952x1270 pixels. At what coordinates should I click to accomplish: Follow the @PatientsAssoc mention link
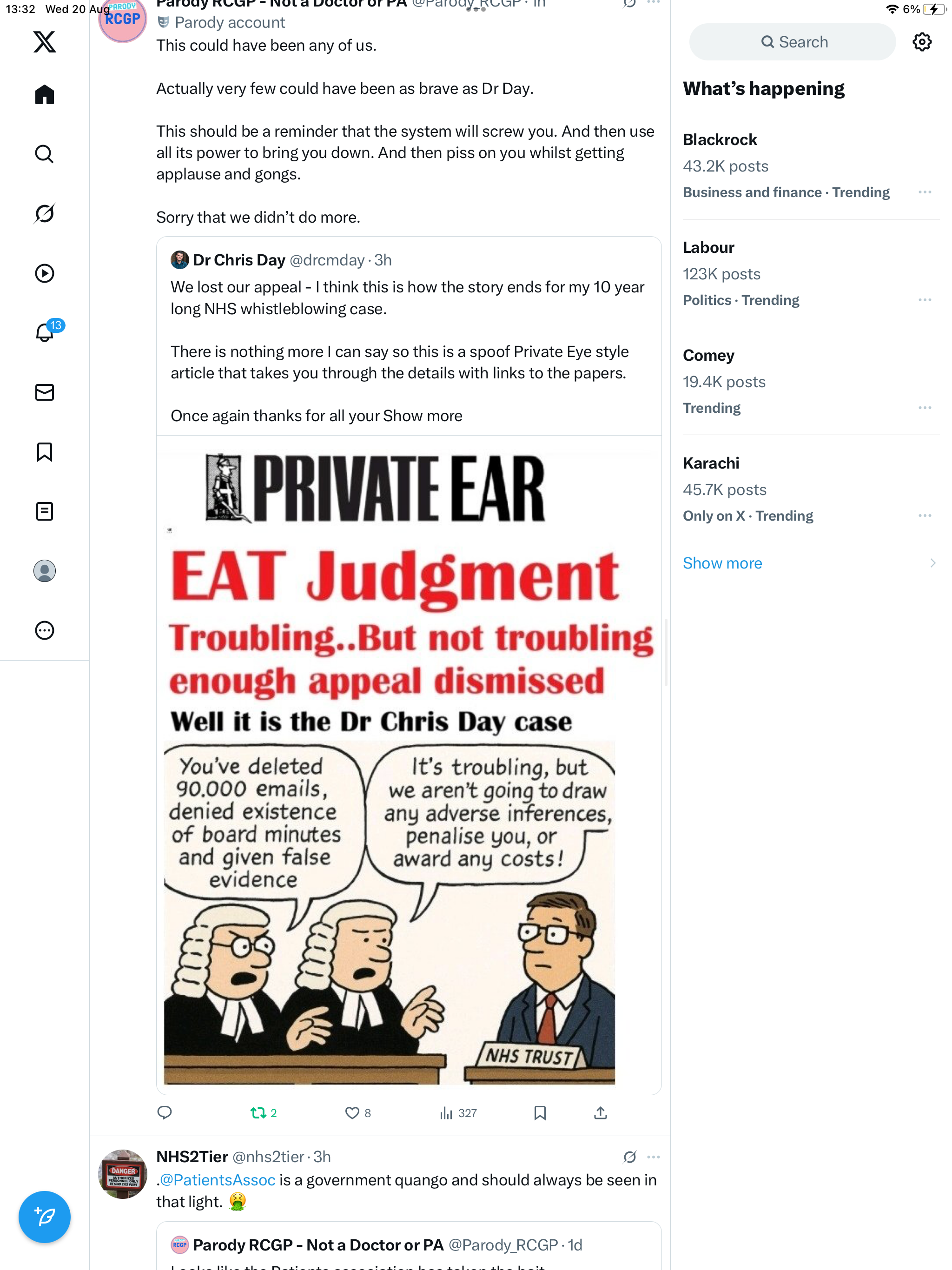click(217, 1180)
